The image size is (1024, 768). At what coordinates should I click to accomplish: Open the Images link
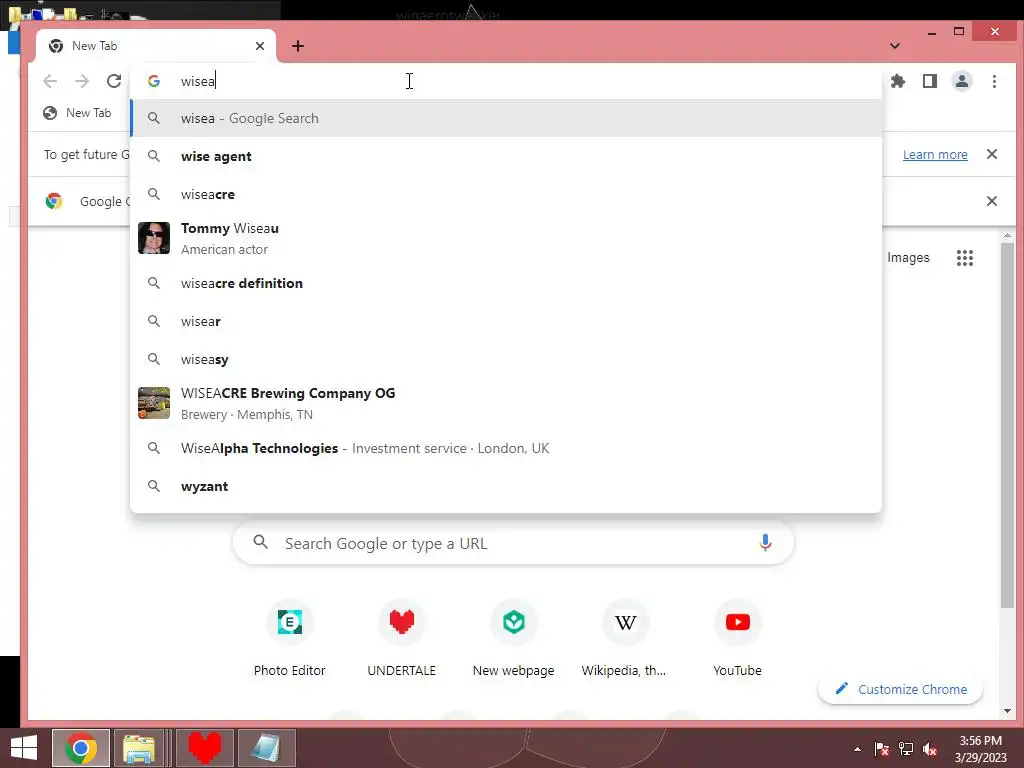(x=908, y=257)
